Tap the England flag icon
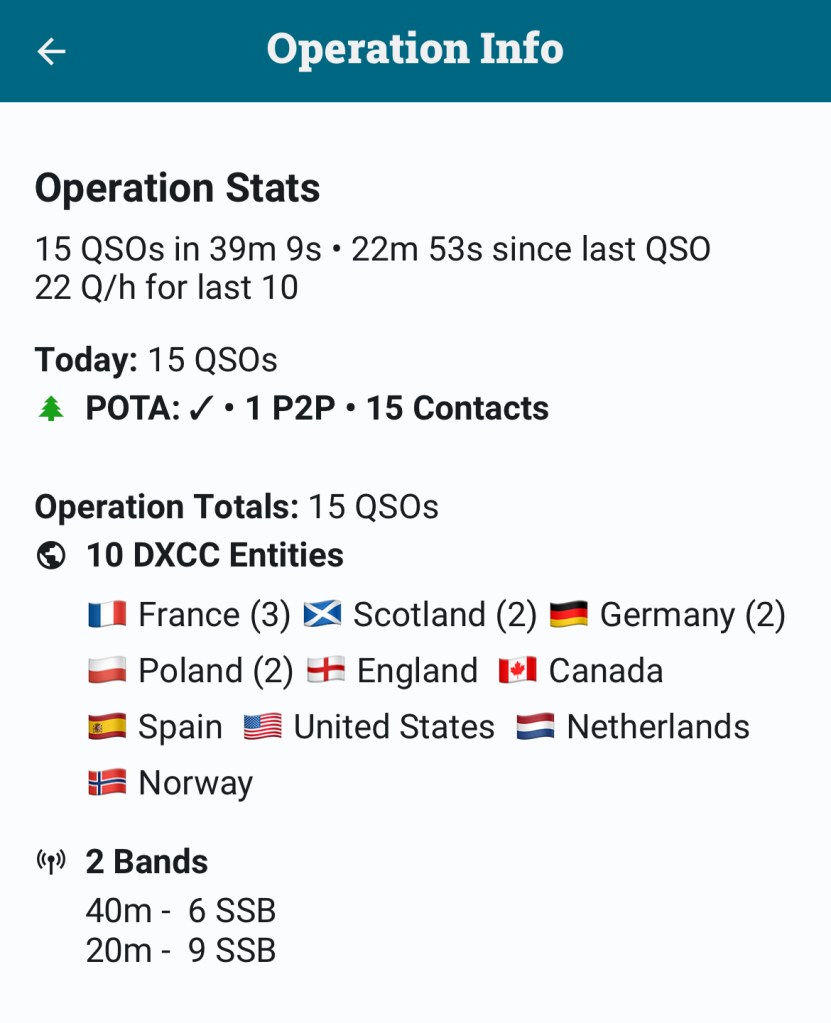 click(326, 671)
